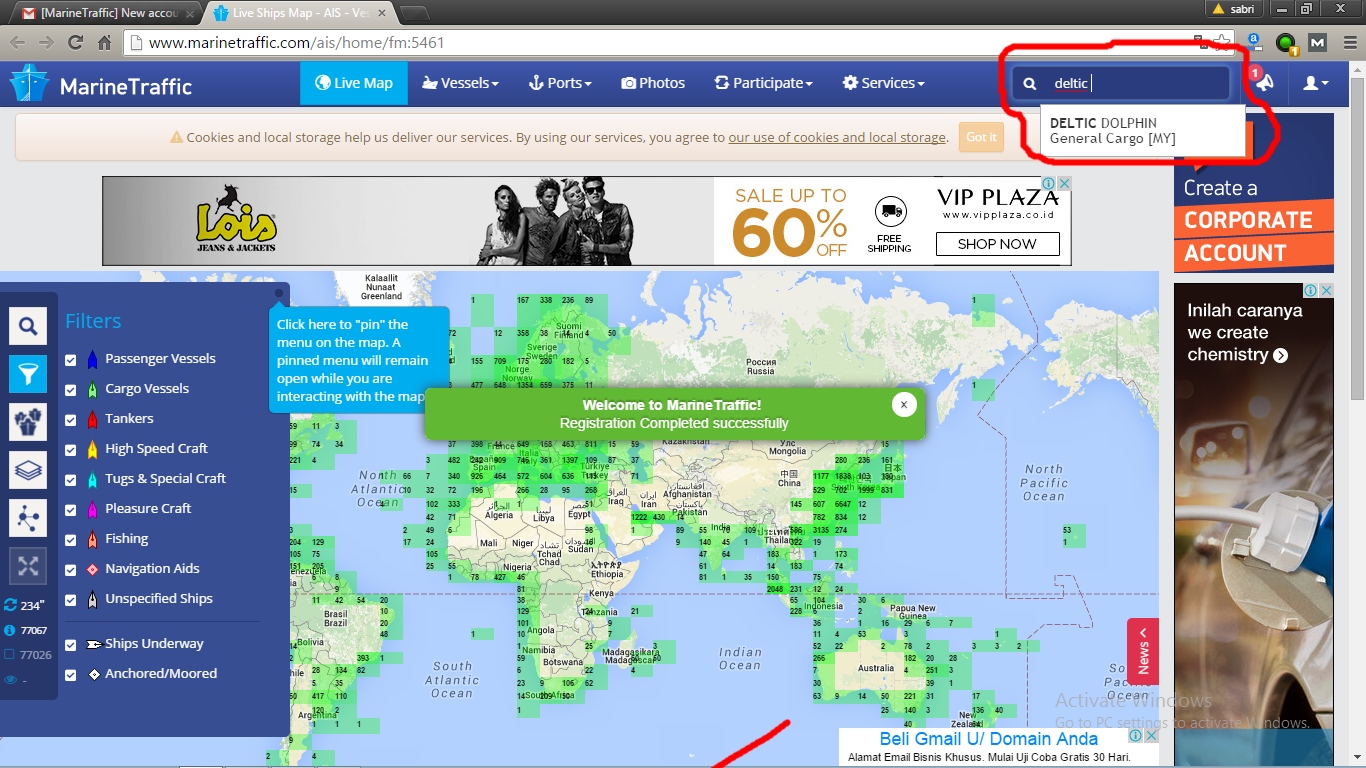Open the user account dropdown
The image size is (1366, 768).
pos(1316,83)
